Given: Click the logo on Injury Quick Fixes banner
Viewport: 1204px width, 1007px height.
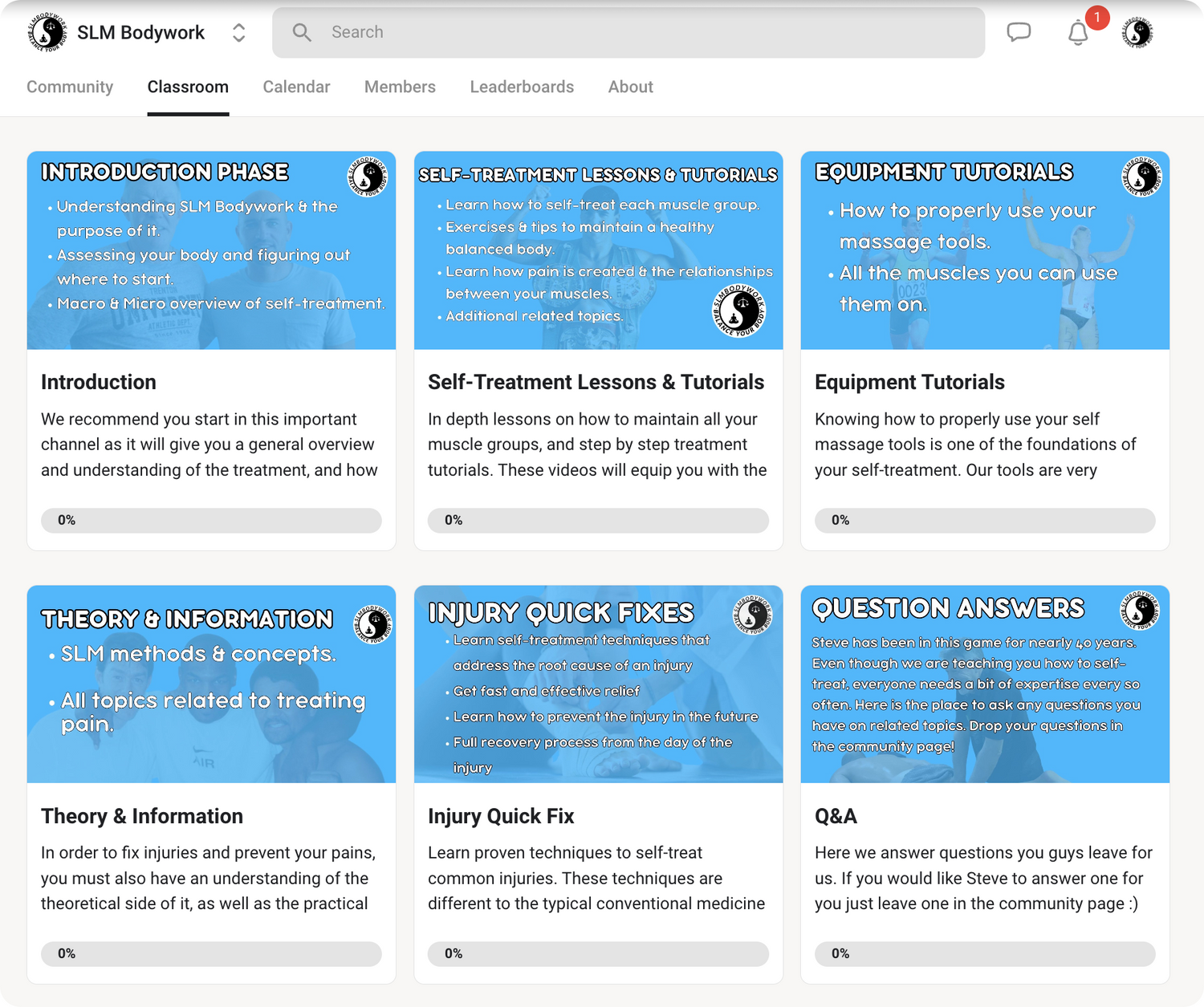Looking at the screenshot, I should click(x=752, y=615).
